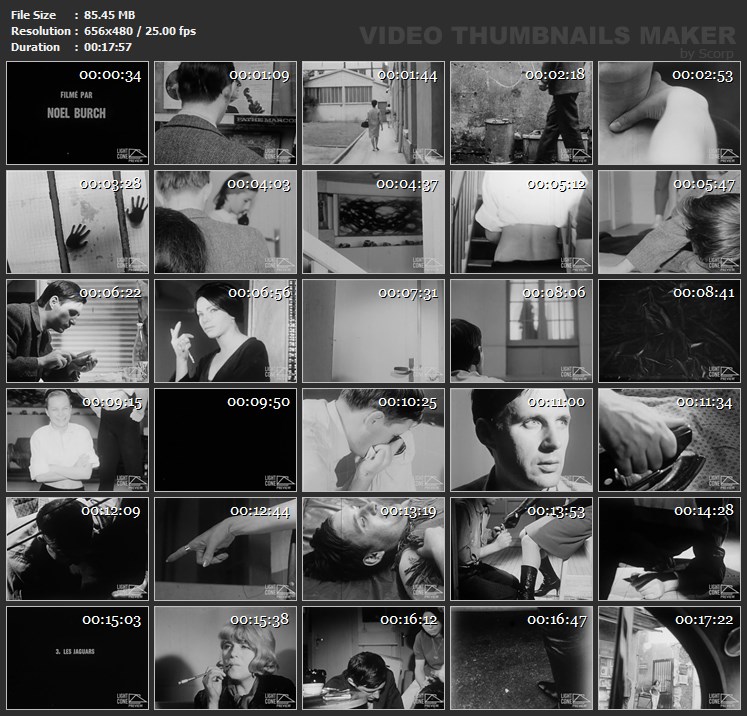Open the thumbnail at 00:16:12
The height and width of the screenshot is (716, 747).
coord(374,658)
